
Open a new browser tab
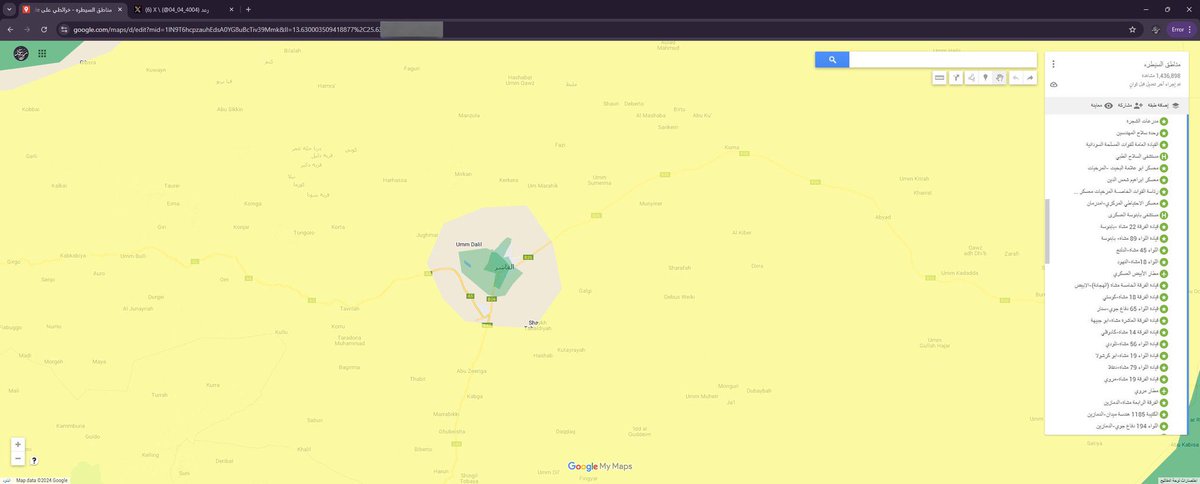(248, 9)
